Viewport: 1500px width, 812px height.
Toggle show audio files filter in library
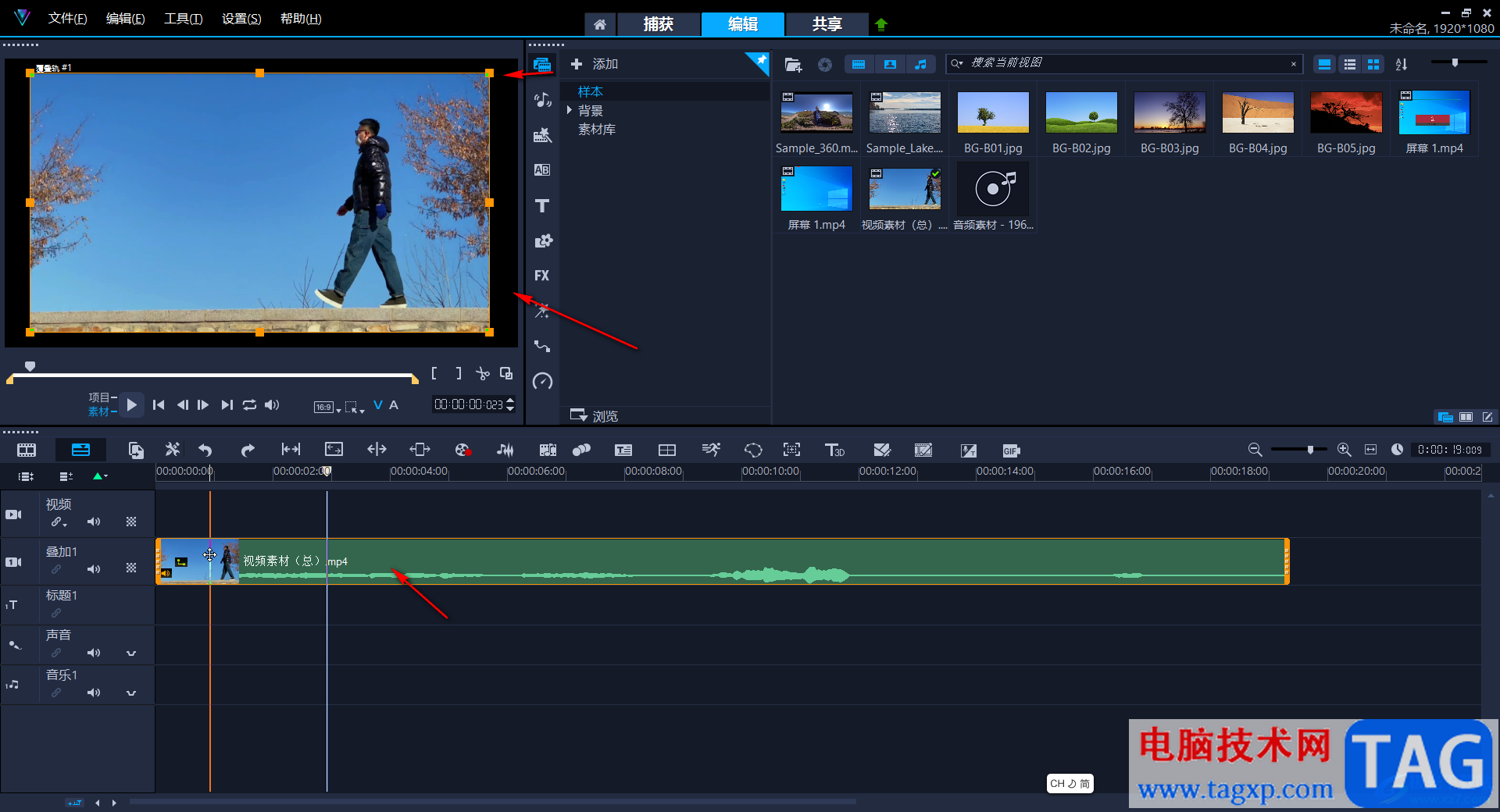click(x=920, y=65)
